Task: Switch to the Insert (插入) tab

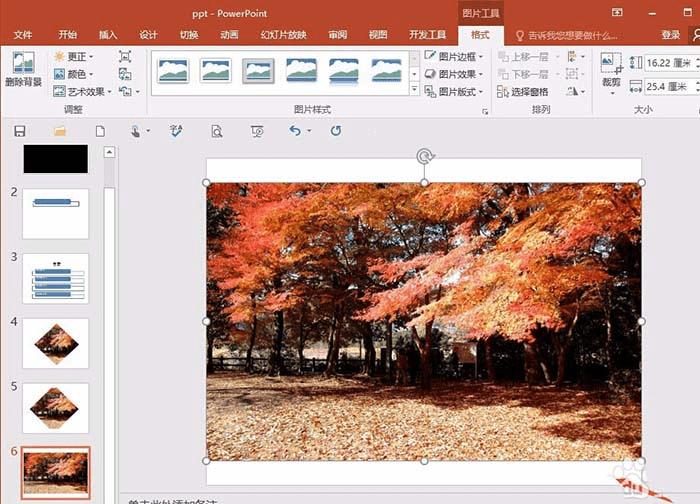Action: tap(108, 35)
